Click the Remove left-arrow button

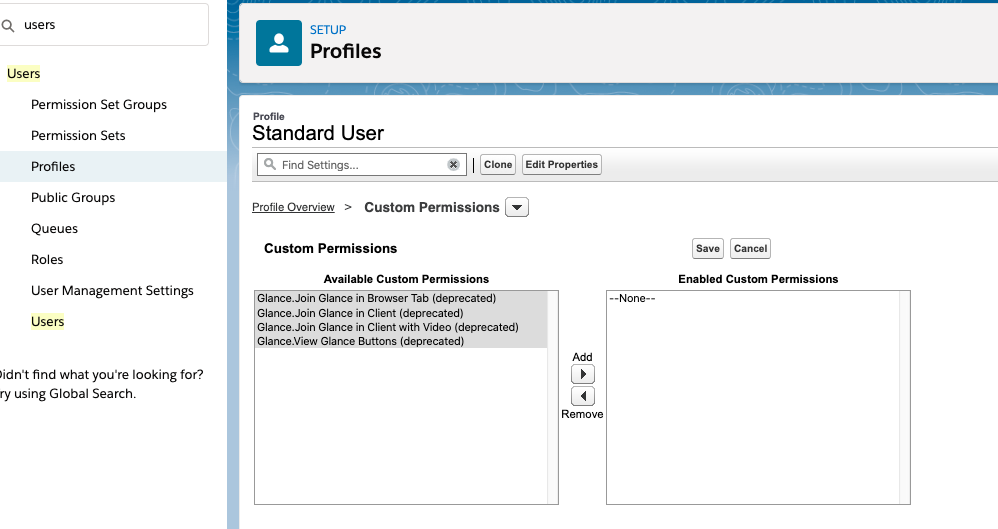(x=582, y=396)
